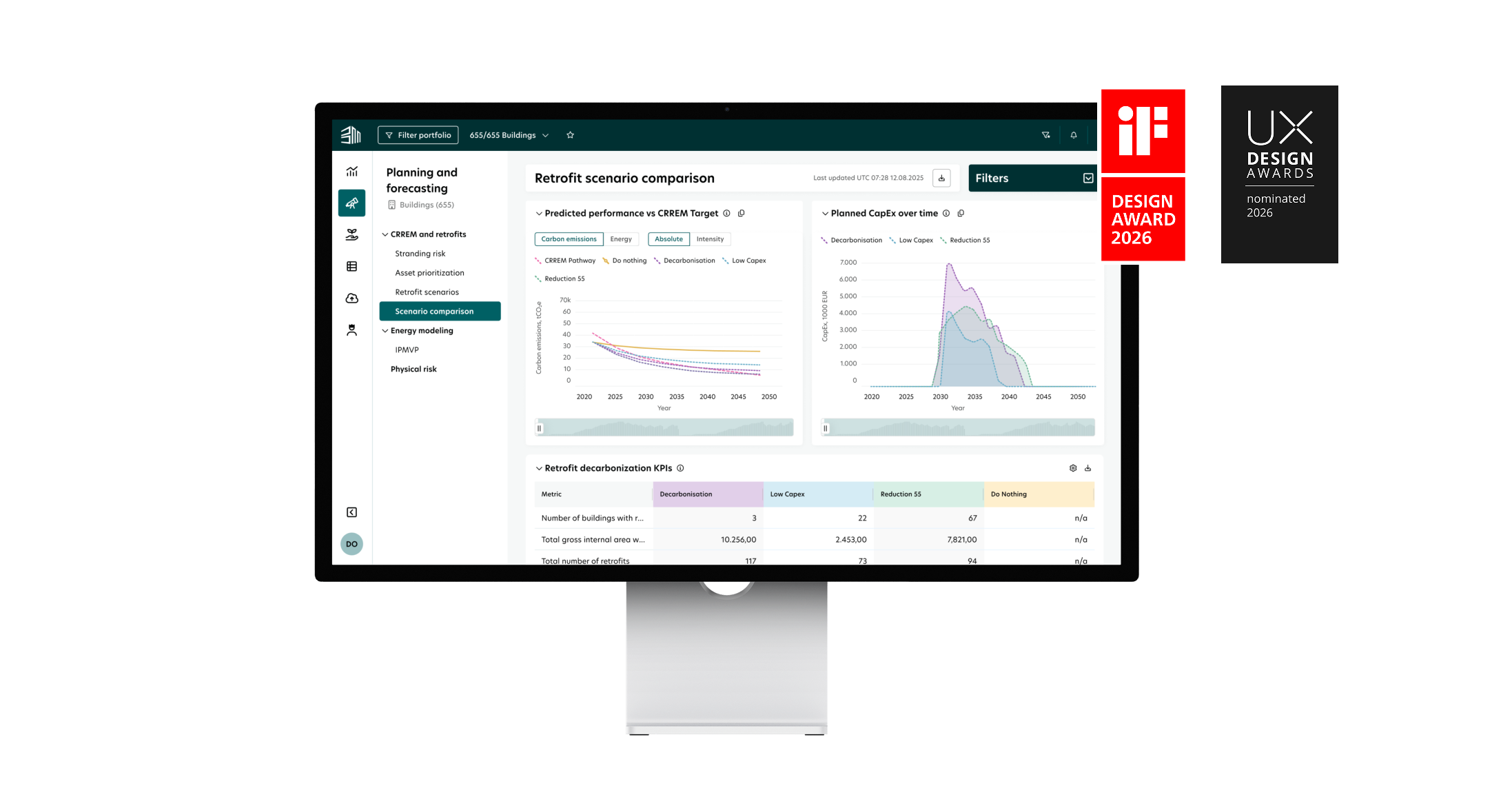Collapse Predicted performance vs CRREM Target panel
This screenshot has width=1512, height=797.
[539, 214]
